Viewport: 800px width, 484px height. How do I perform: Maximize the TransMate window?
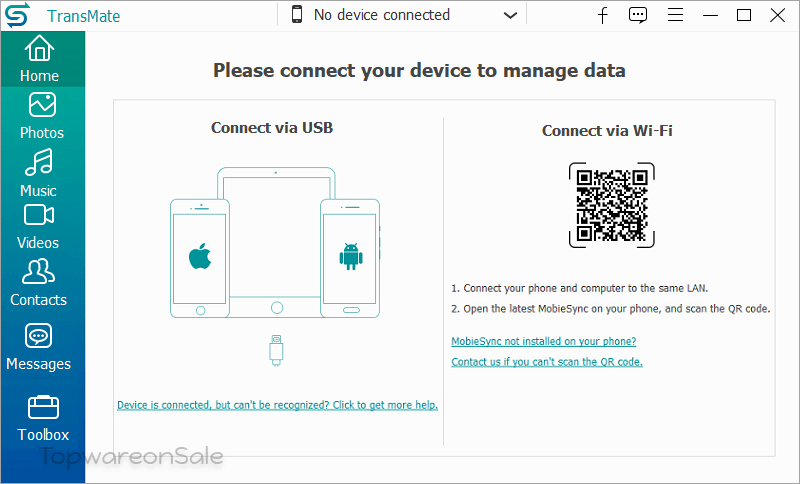[744, 15]
